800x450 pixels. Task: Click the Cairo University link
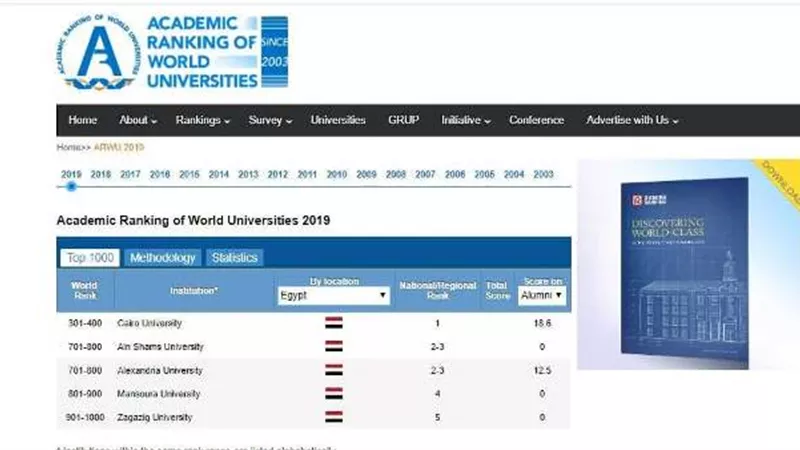click(149, 323)
